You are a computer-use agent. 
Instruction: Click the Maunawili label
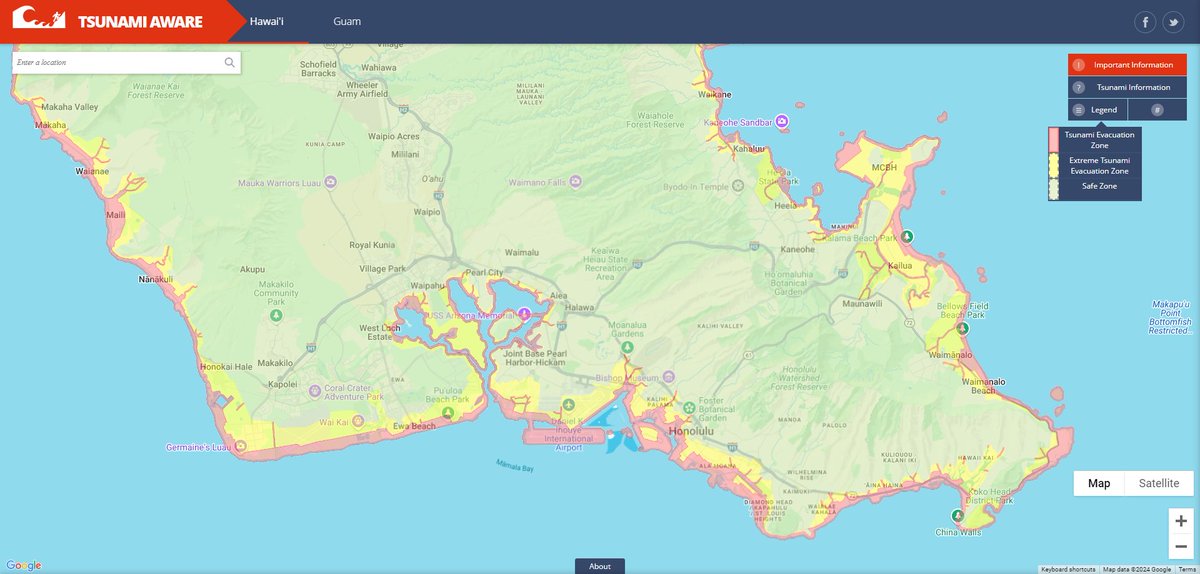[862, 302]
